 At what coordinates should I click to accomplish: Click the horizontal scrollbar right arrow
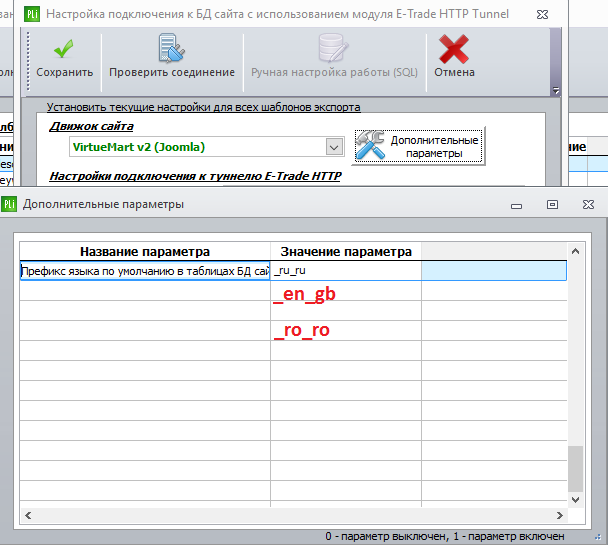[x=560, y=515]
